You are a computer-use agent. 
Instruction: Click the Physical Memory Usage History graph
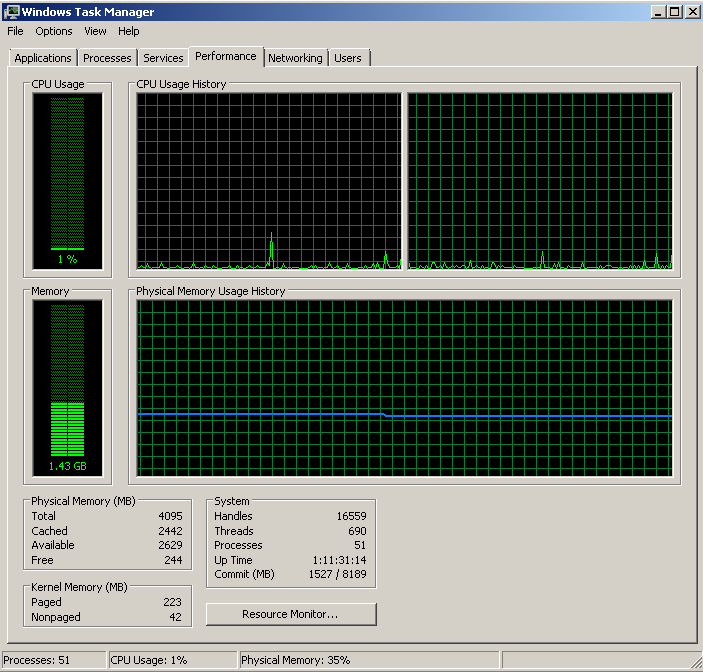(x=404, y=388)
